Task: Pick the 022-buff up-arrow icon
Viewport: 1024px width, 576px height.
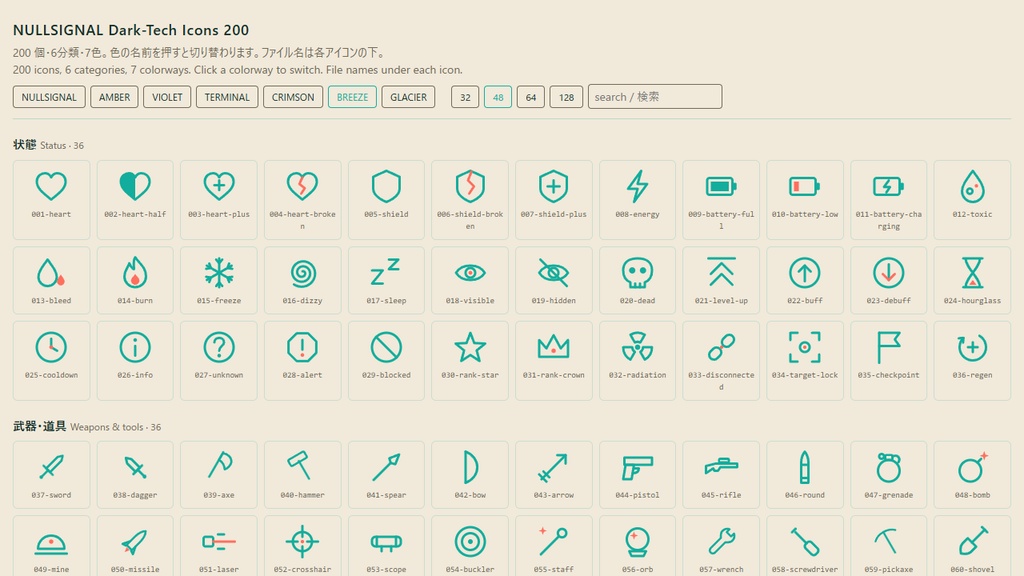Action: tap(805, 273)
